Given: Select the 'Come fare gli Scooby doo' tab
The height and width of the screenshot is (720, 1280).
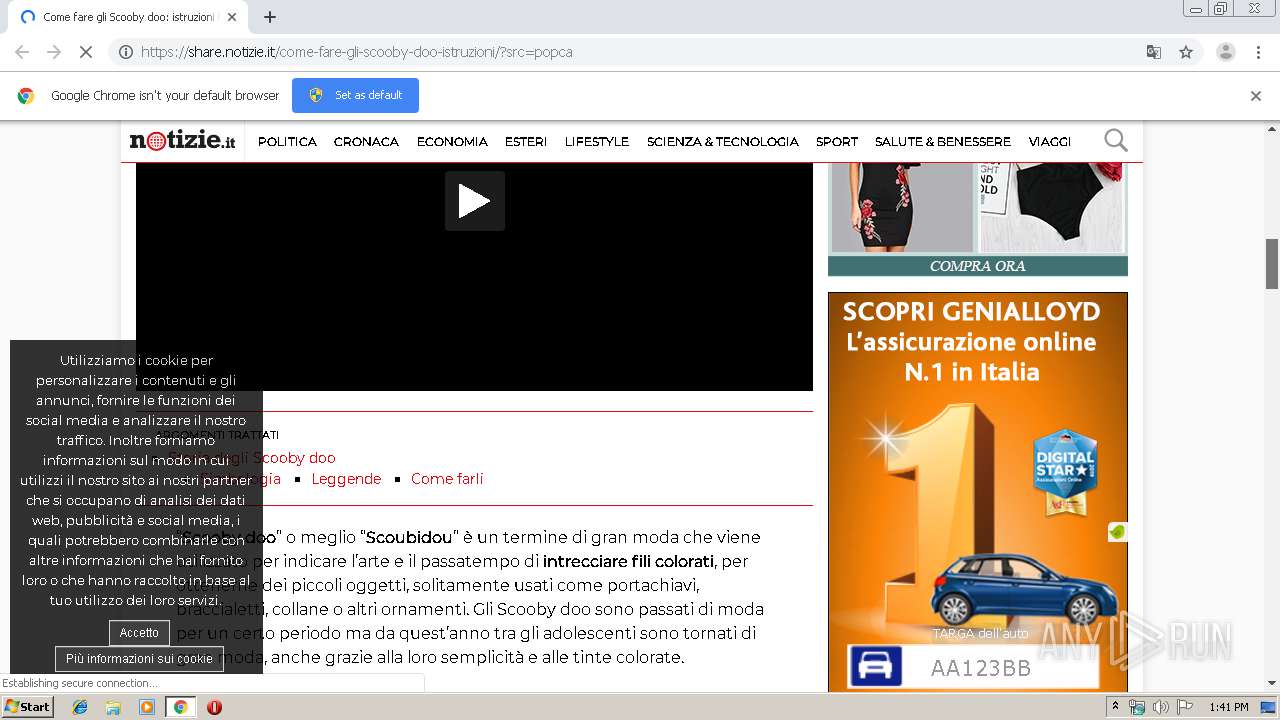Looking at the screenshot, I should tap(127, 17).
